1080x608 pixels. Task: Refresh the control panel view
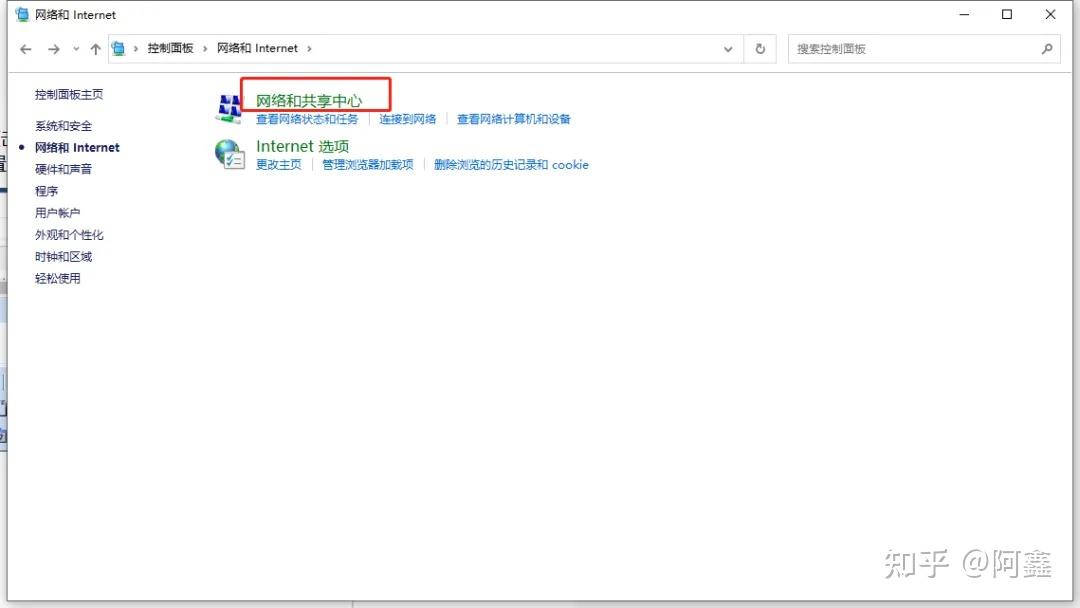coord(760,49)
